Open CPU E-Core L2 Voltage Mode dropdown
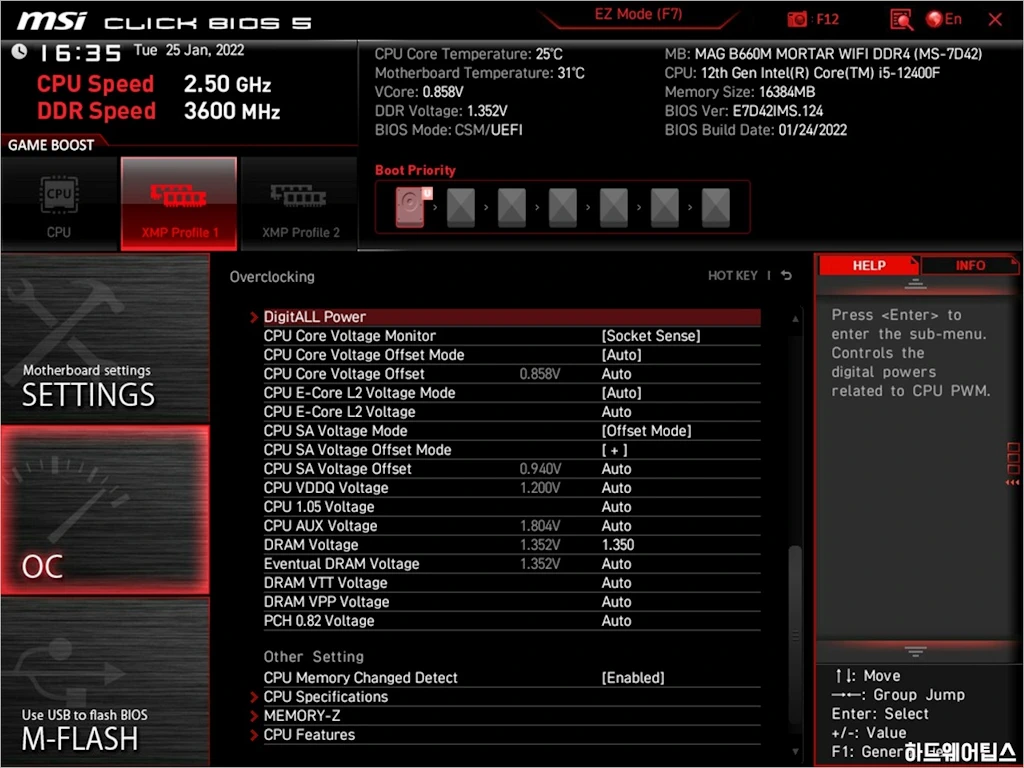The height and width of the screenshot is (768, 1024). pyautogui.click(x=621, y=392)
